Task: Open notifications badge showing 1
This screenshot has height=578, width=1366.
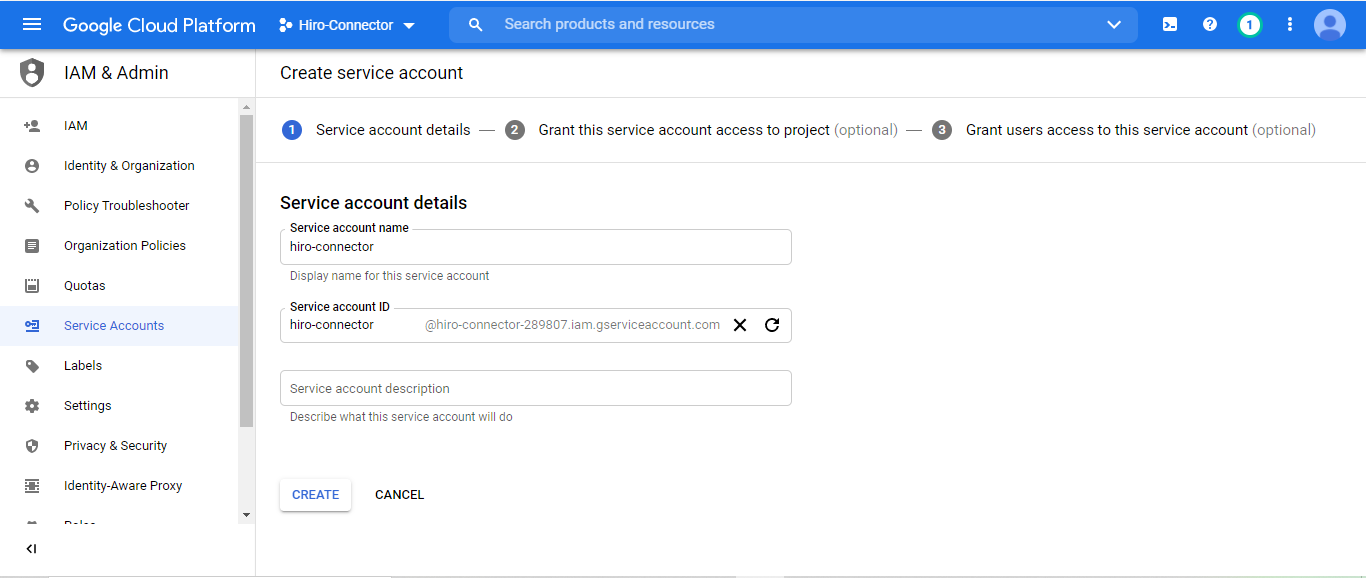Action: (1249, 25)
